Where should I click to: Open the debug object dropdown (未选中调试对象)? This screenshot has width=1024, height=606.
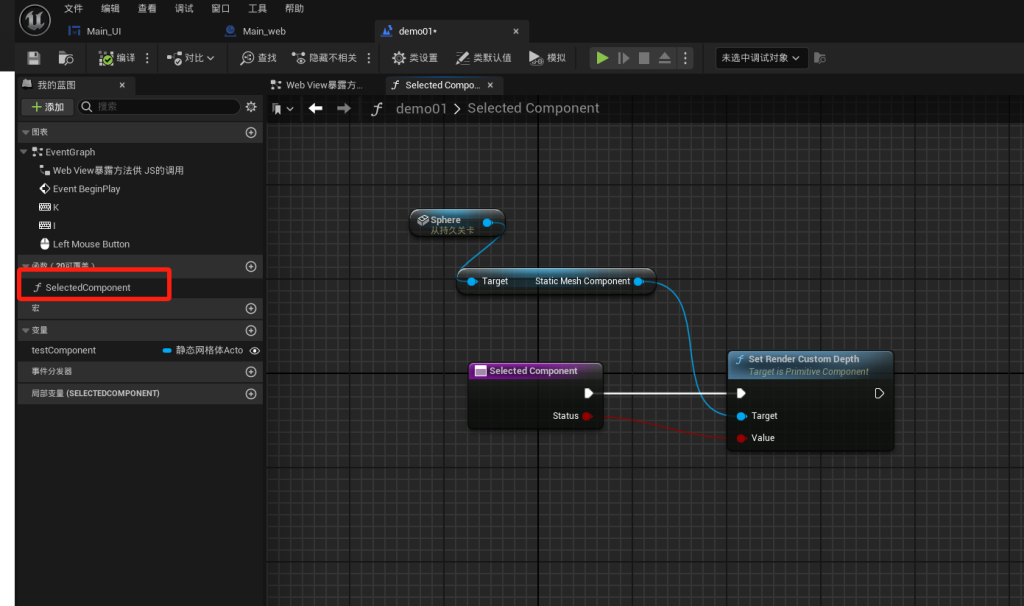click(761, 58)
